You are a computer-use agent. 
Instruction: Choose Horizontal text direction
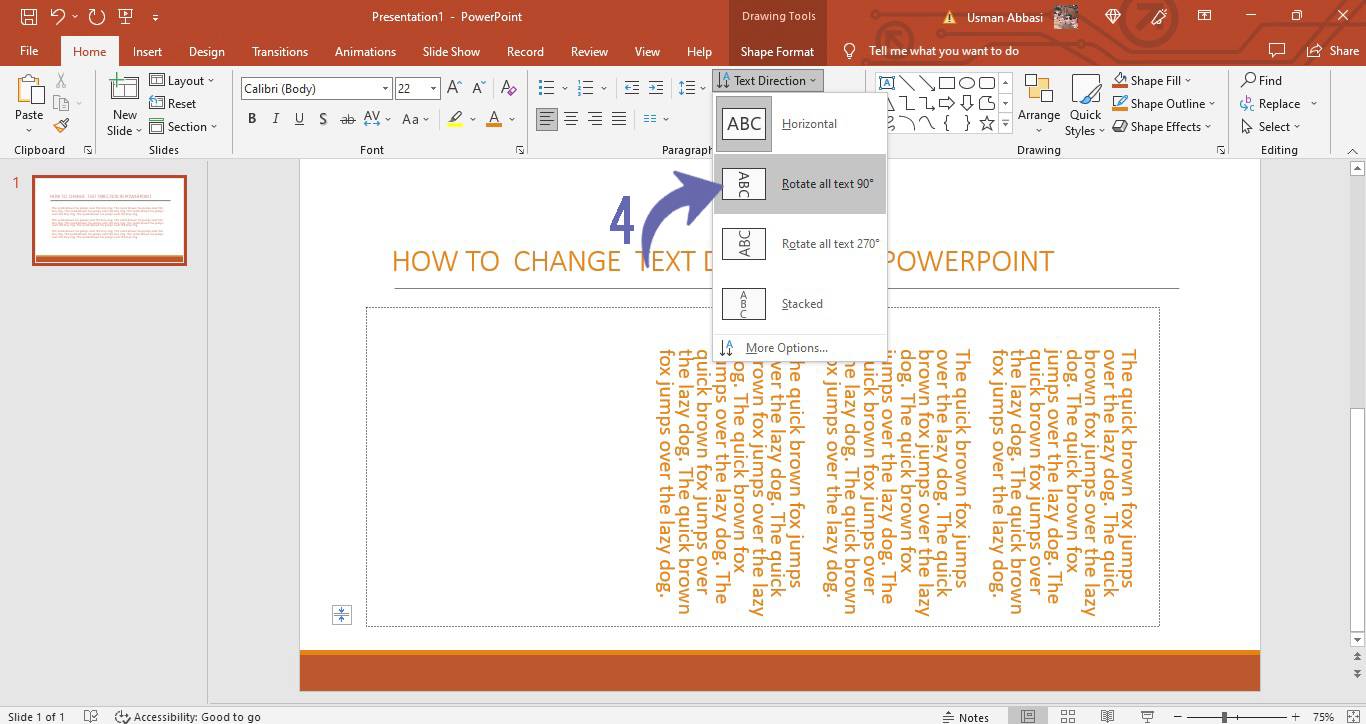pyautogui.click(x=800, y=124)
